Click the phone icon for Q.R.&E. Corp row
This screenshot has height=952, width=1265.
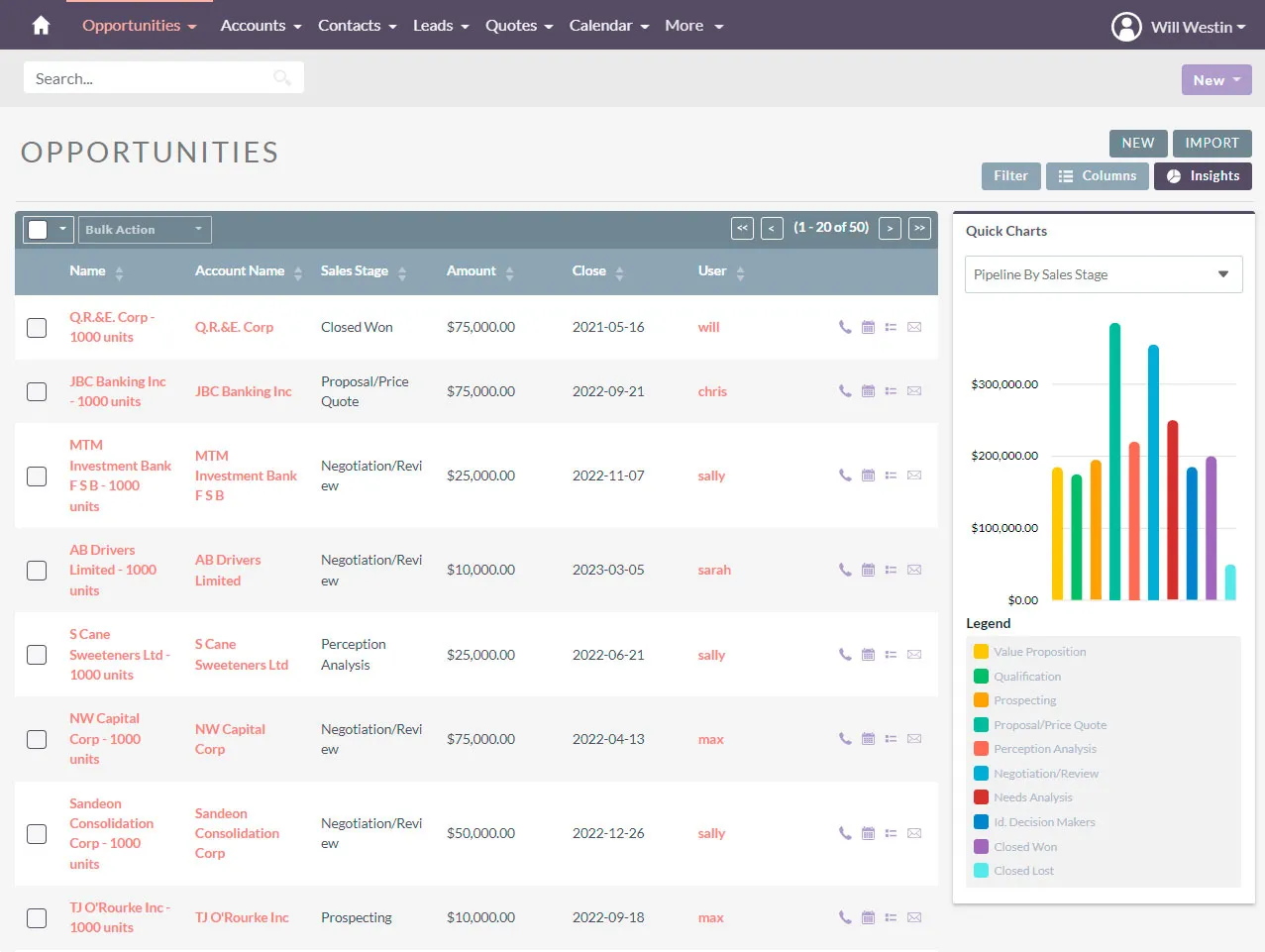point(844,327)
